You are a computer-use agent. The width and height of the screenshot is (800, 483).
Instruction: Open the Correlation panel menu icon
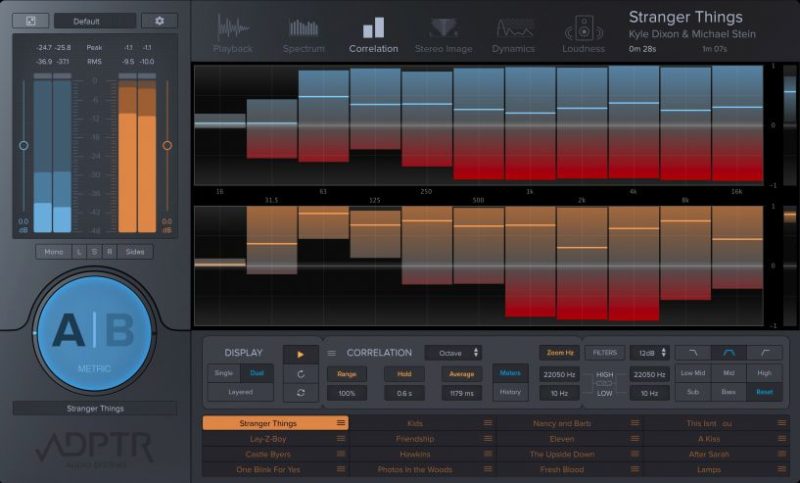pyautogui.click(x=332, y=353)
